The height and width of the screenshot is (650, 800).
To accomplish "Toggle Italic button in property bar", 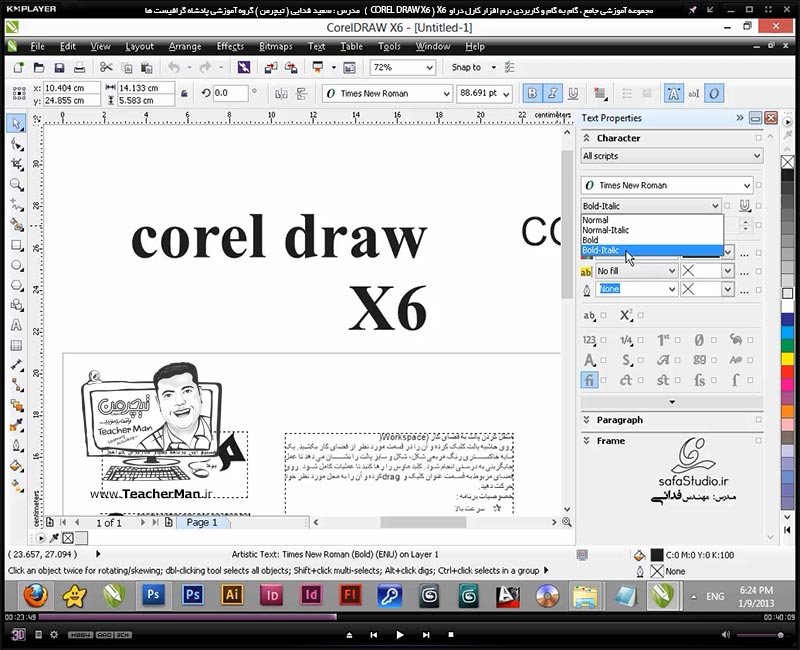I will coord(553,93).
